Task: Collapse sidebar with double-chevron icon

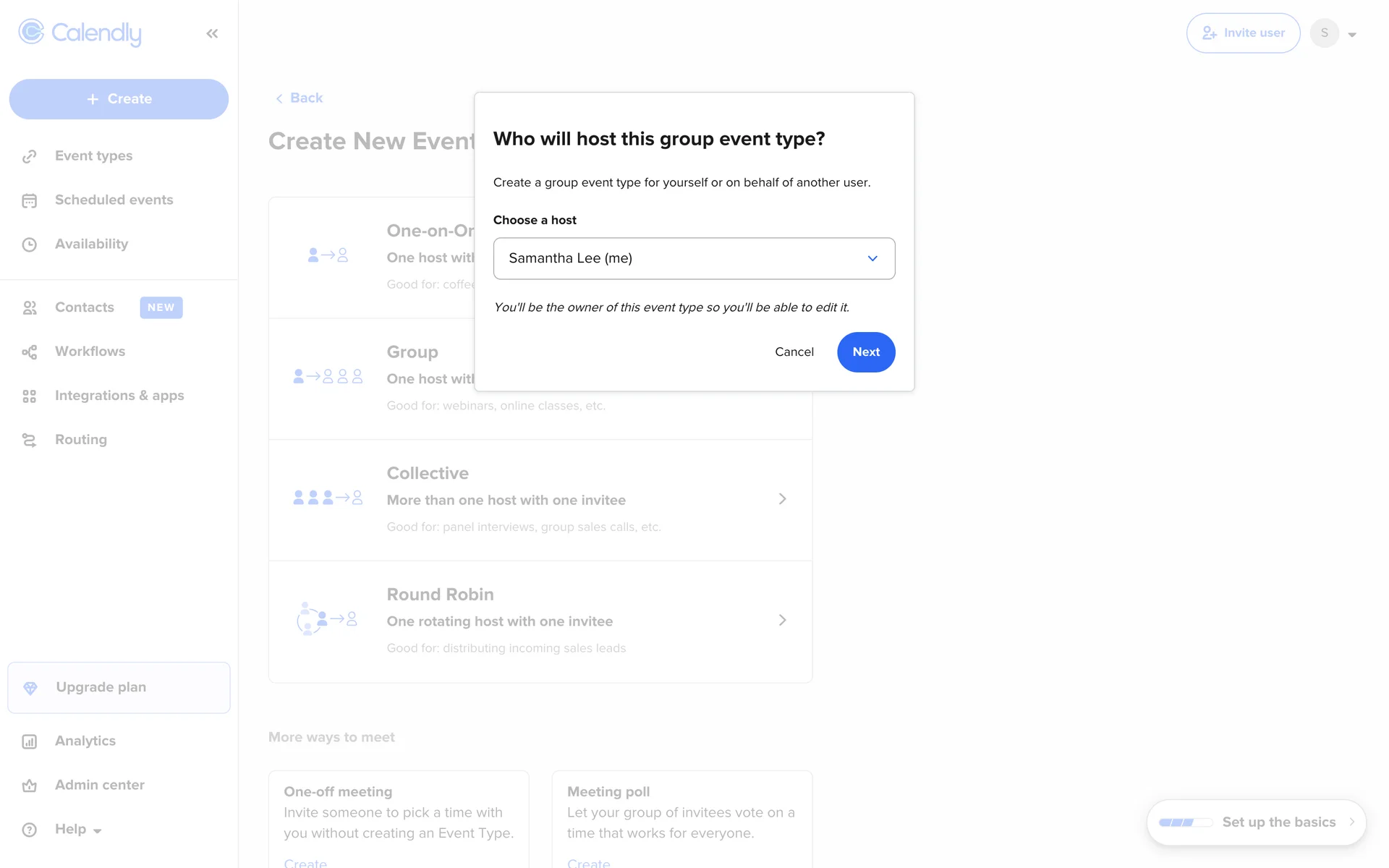Action: point(212,33)
